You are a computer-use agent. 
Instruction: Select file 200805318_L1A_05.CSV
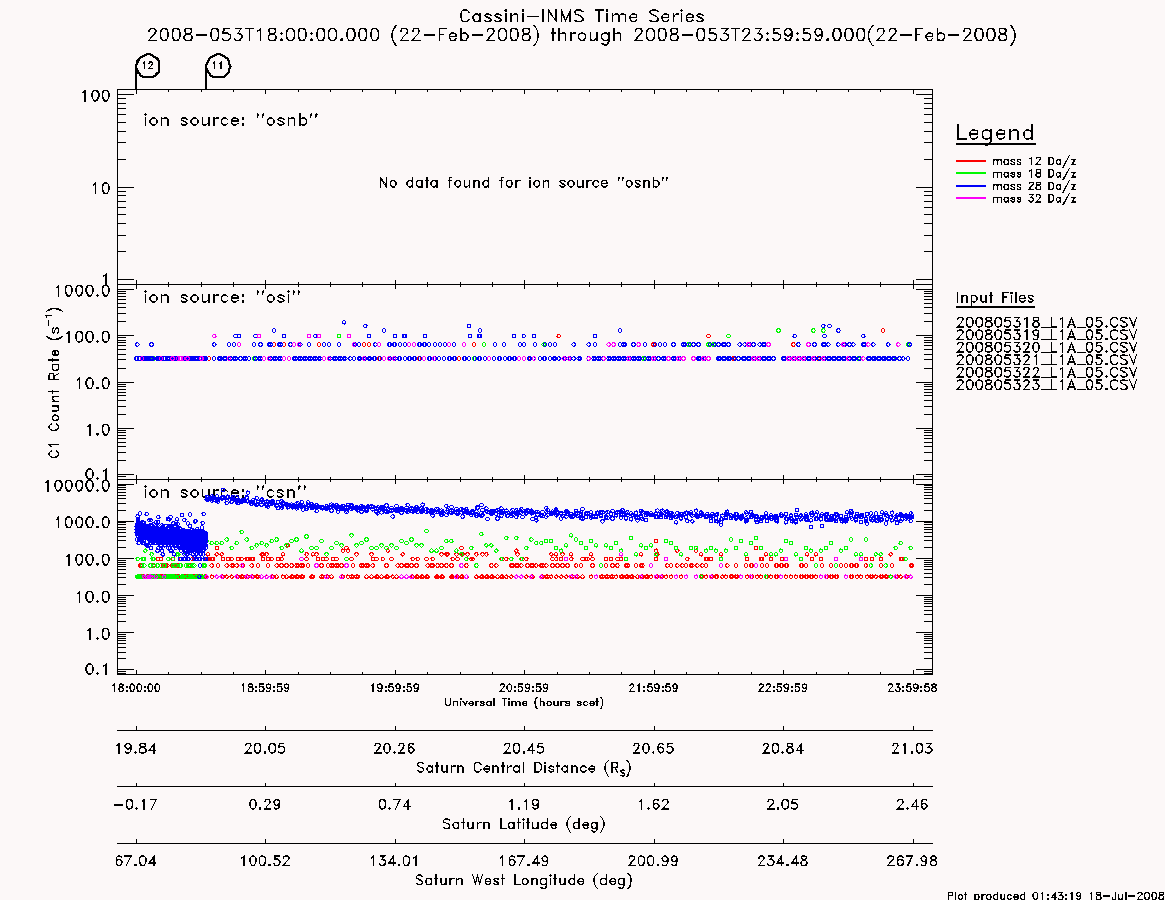click(x=1046, y=323)
